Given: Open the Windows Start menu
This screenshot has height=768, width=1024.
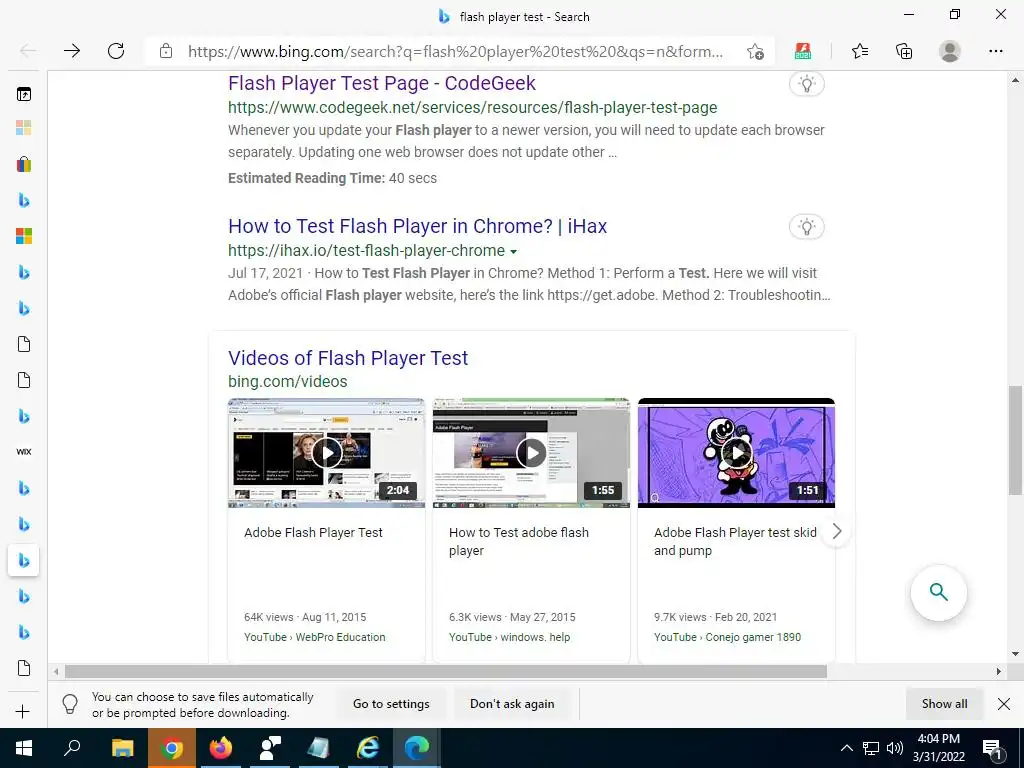Looking at the screenshot, I should [24, 748].
